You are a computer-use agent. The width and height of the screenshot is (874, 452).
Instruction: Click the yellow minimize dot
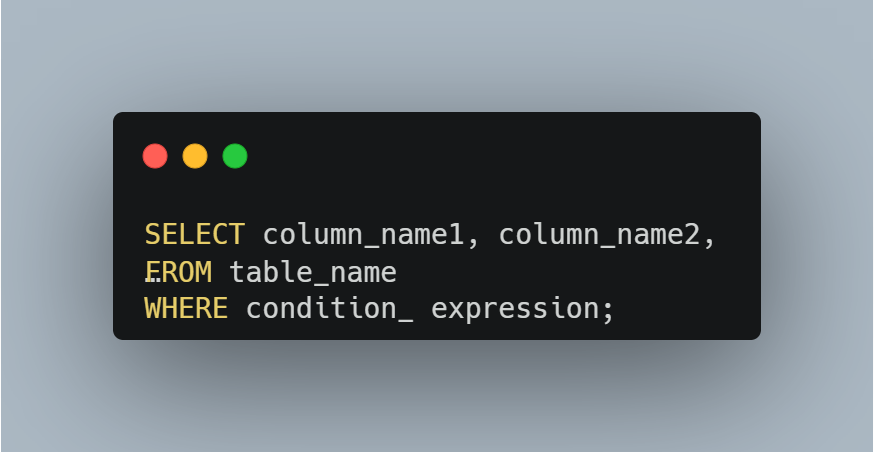[x=195, y=156]
